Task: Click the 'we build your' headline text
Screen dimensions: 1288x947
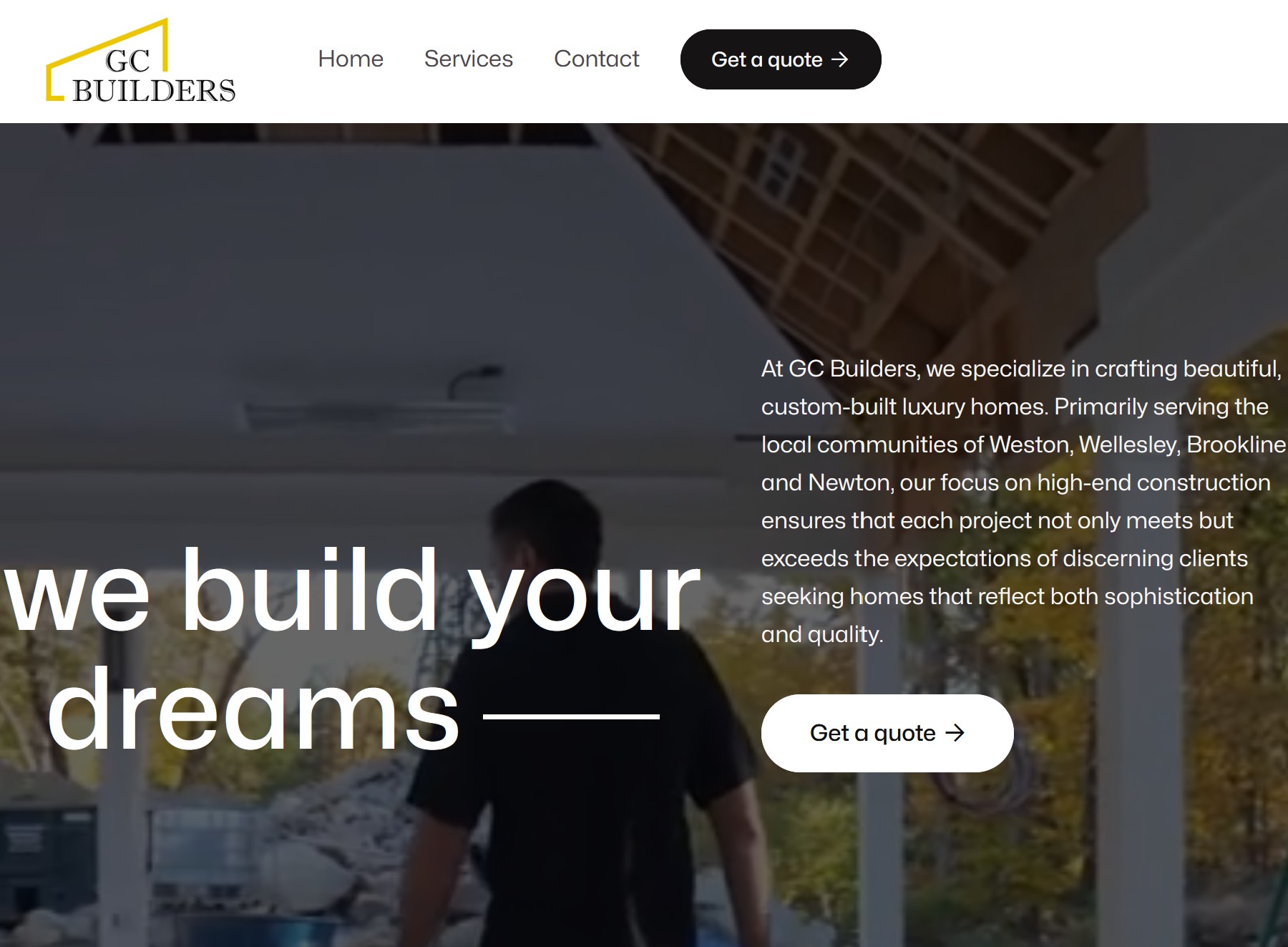Action: pyautogui.click(x=352, y=592)
